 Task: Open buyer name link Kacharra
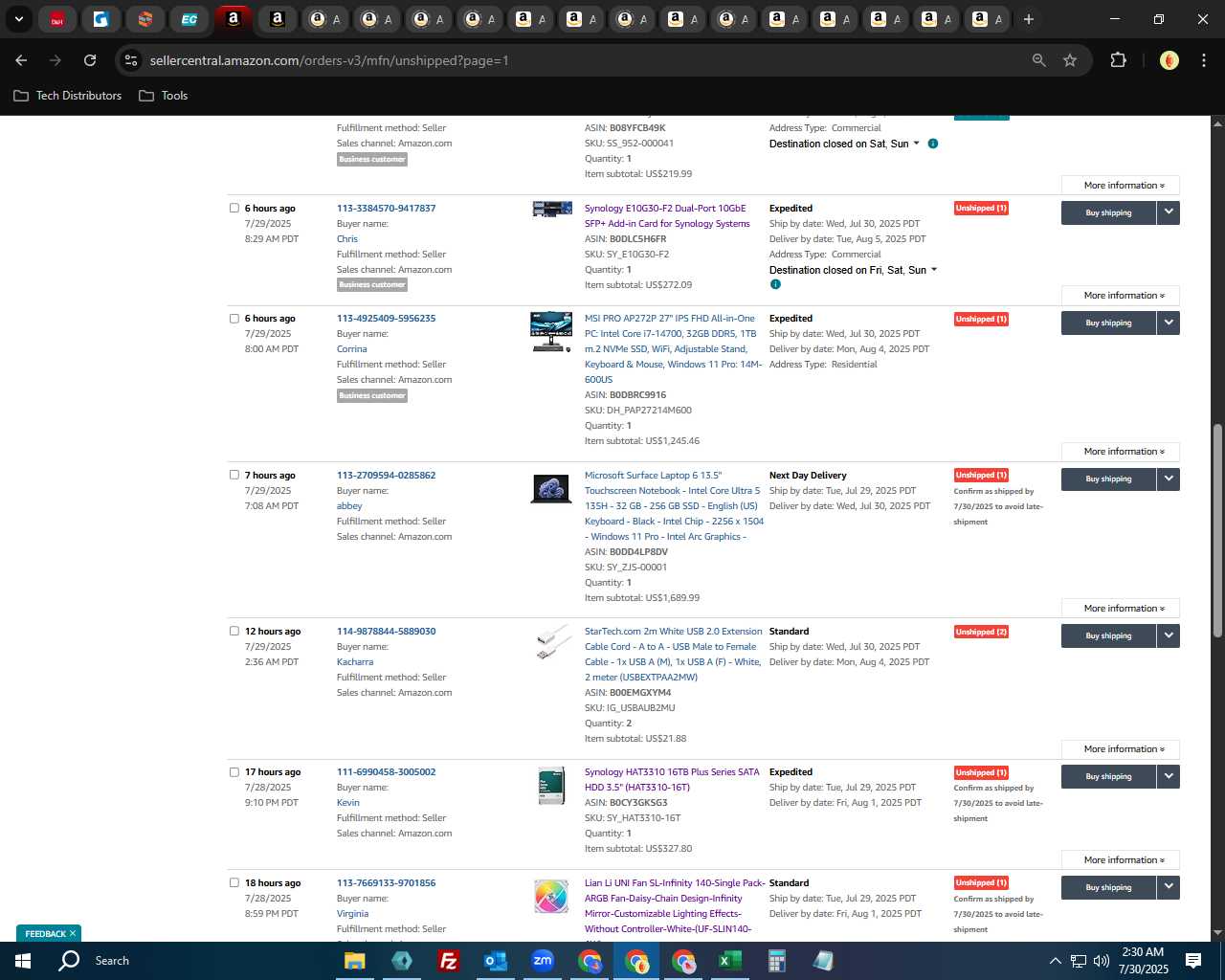[x=355, y=662]
